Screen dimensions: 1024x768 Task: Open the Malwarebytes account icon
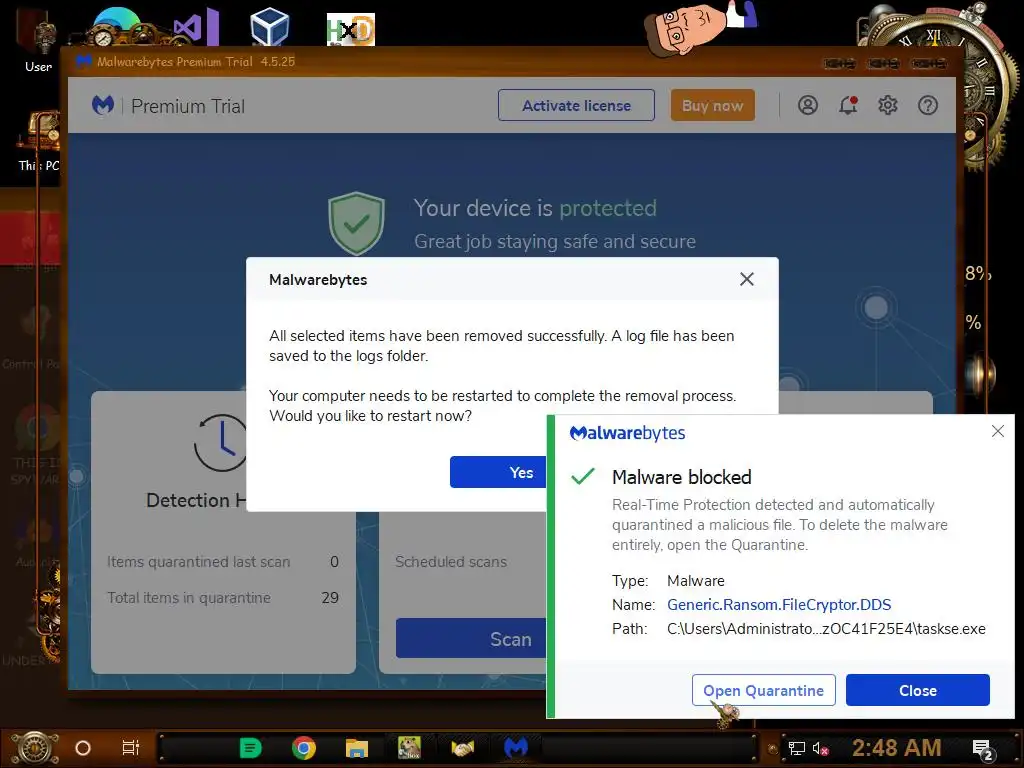(x=808, y=105)
